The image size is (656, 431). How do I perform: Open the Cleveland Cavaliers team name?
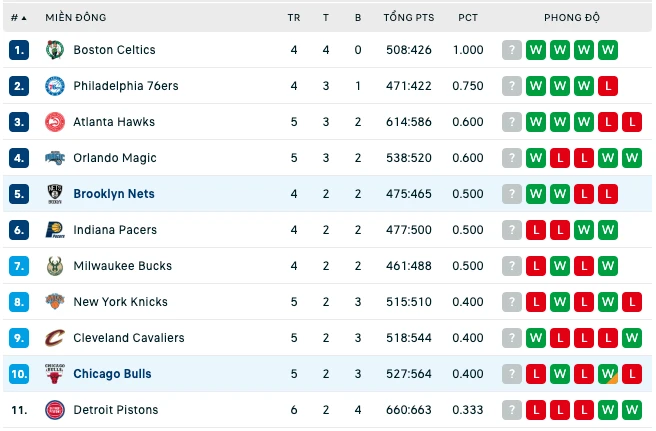pos(129,338)
